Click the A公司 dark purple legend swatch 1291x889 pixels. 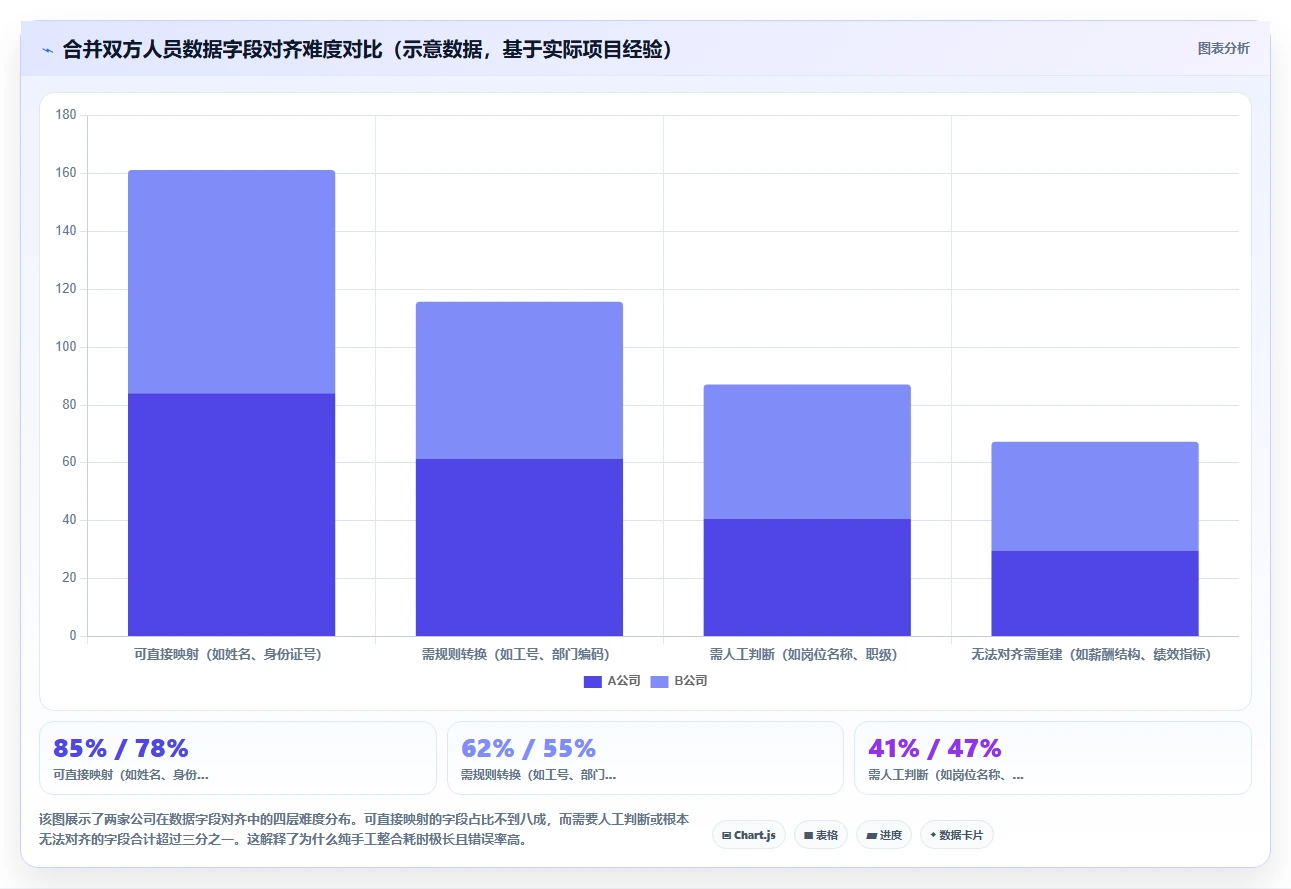pos(593,681)
